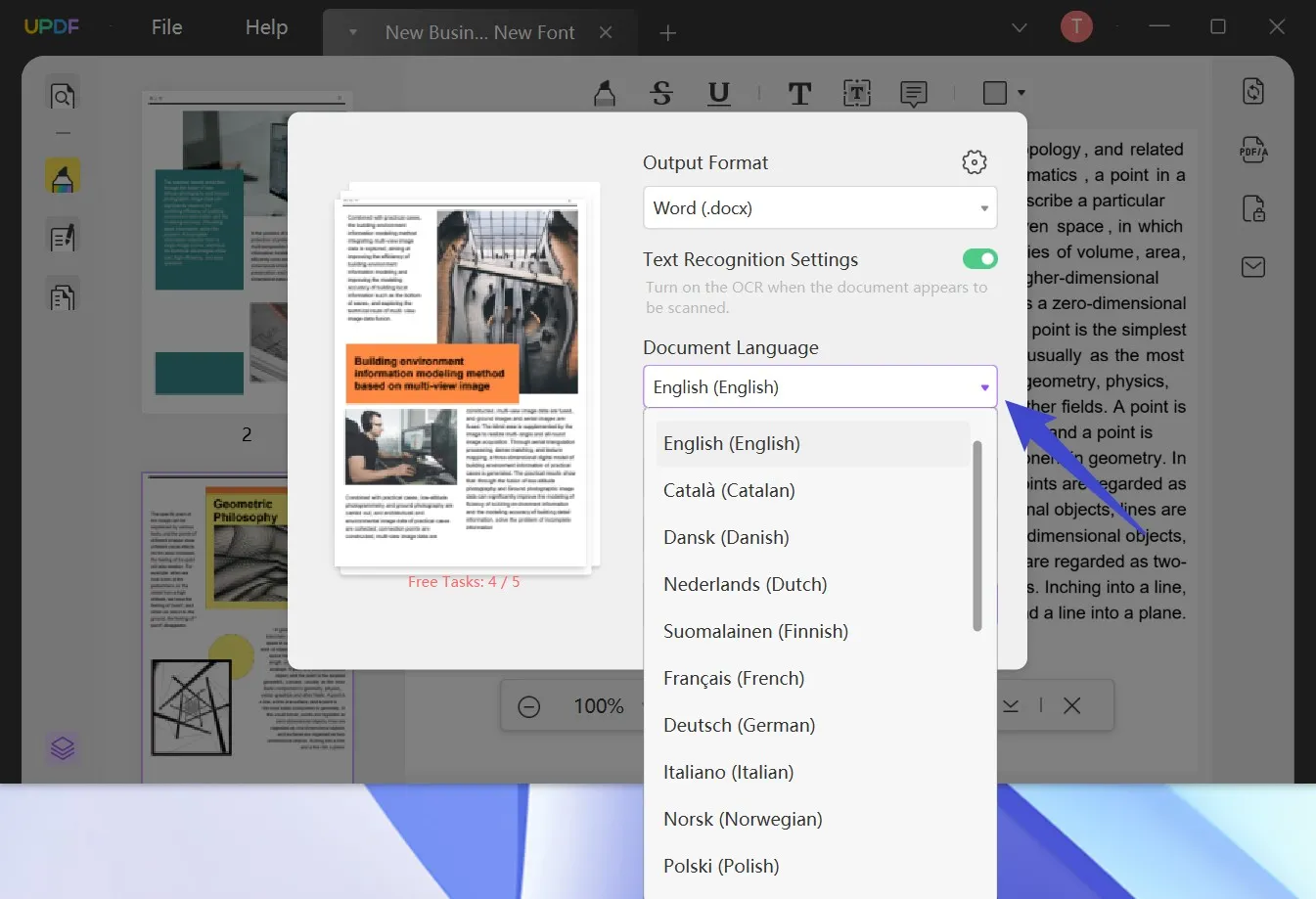This screenshot has height=899, width=1316.
Task: Select the underline tool
Action: [x=719, y=93]
